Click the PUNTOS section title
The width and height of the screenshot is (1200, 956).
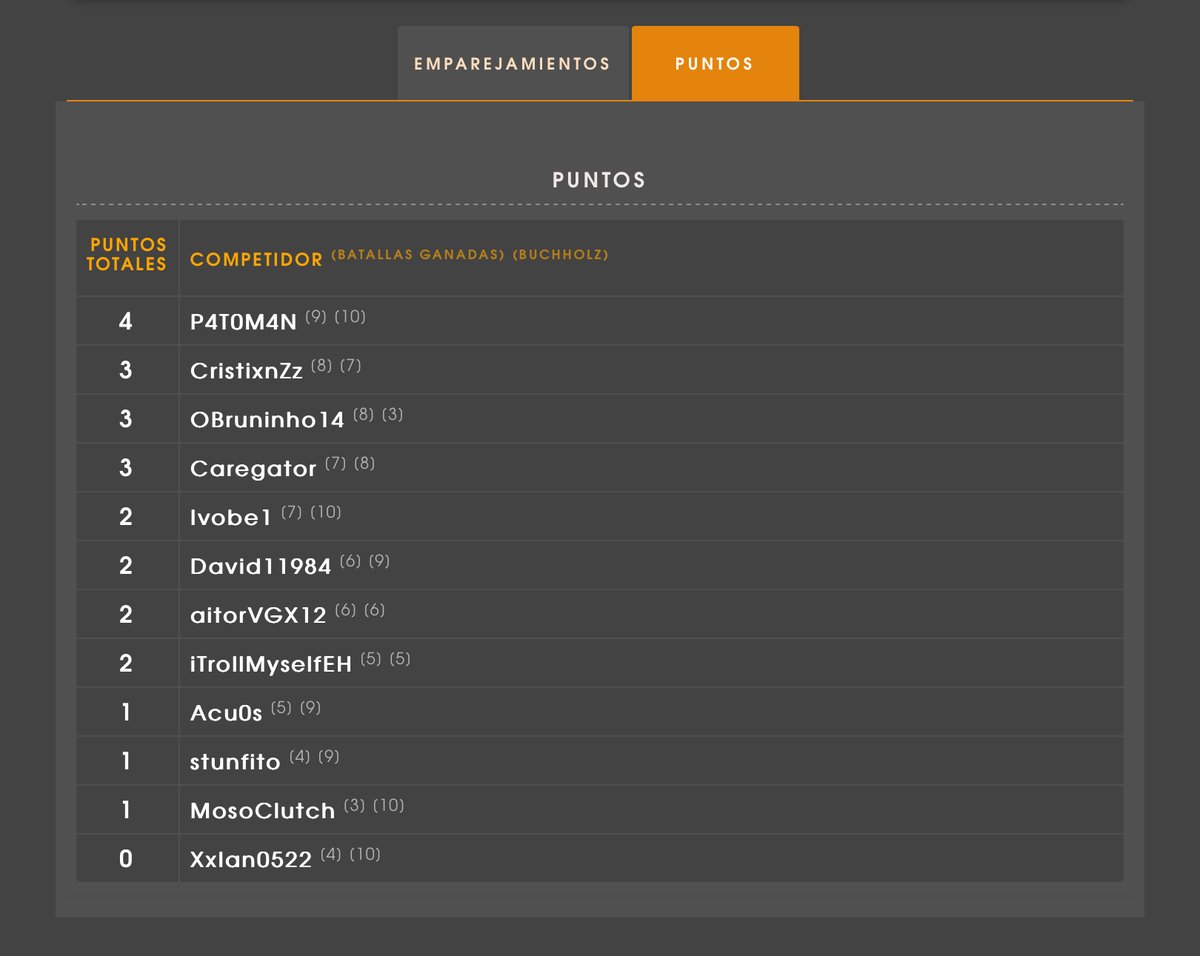point(598,179)
